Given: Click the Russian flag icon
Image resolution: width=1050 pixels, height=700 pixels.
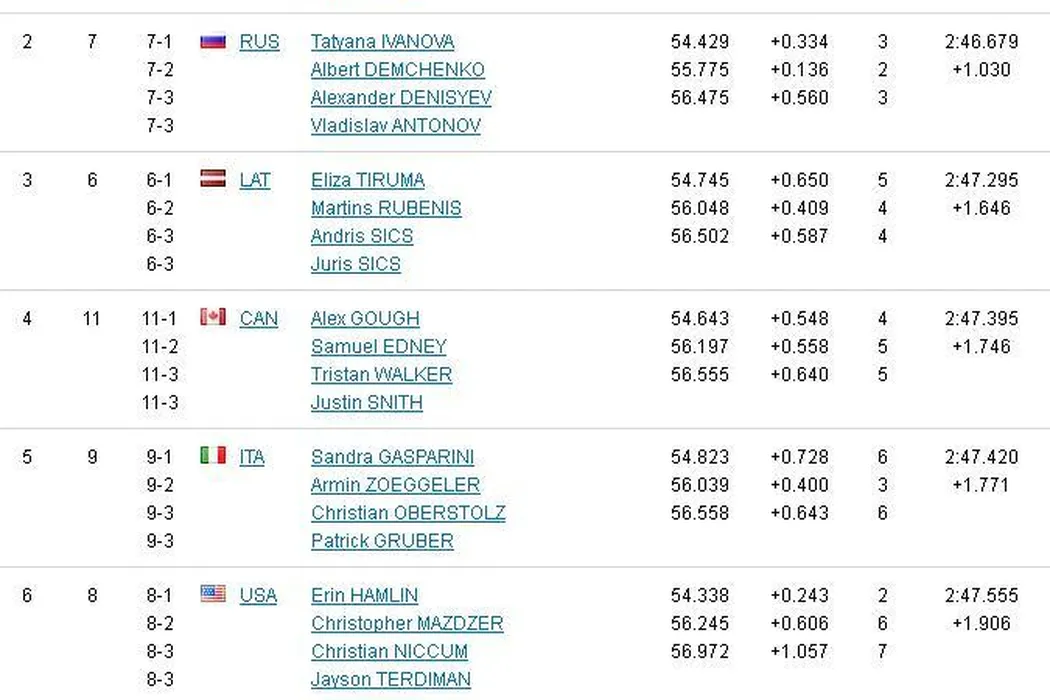Looking at the screenshot, I should point(213,41).
